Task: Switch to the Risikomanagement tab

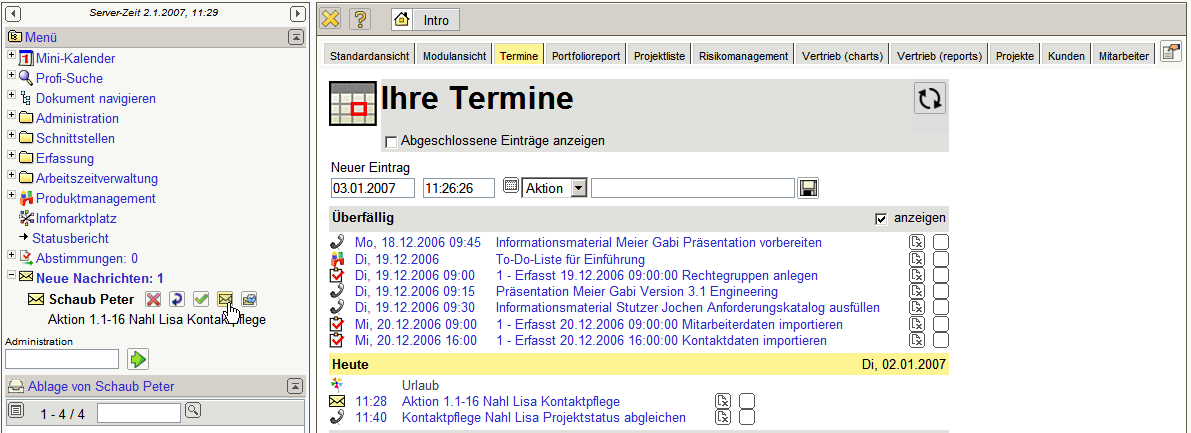Action: coord(743,56)
